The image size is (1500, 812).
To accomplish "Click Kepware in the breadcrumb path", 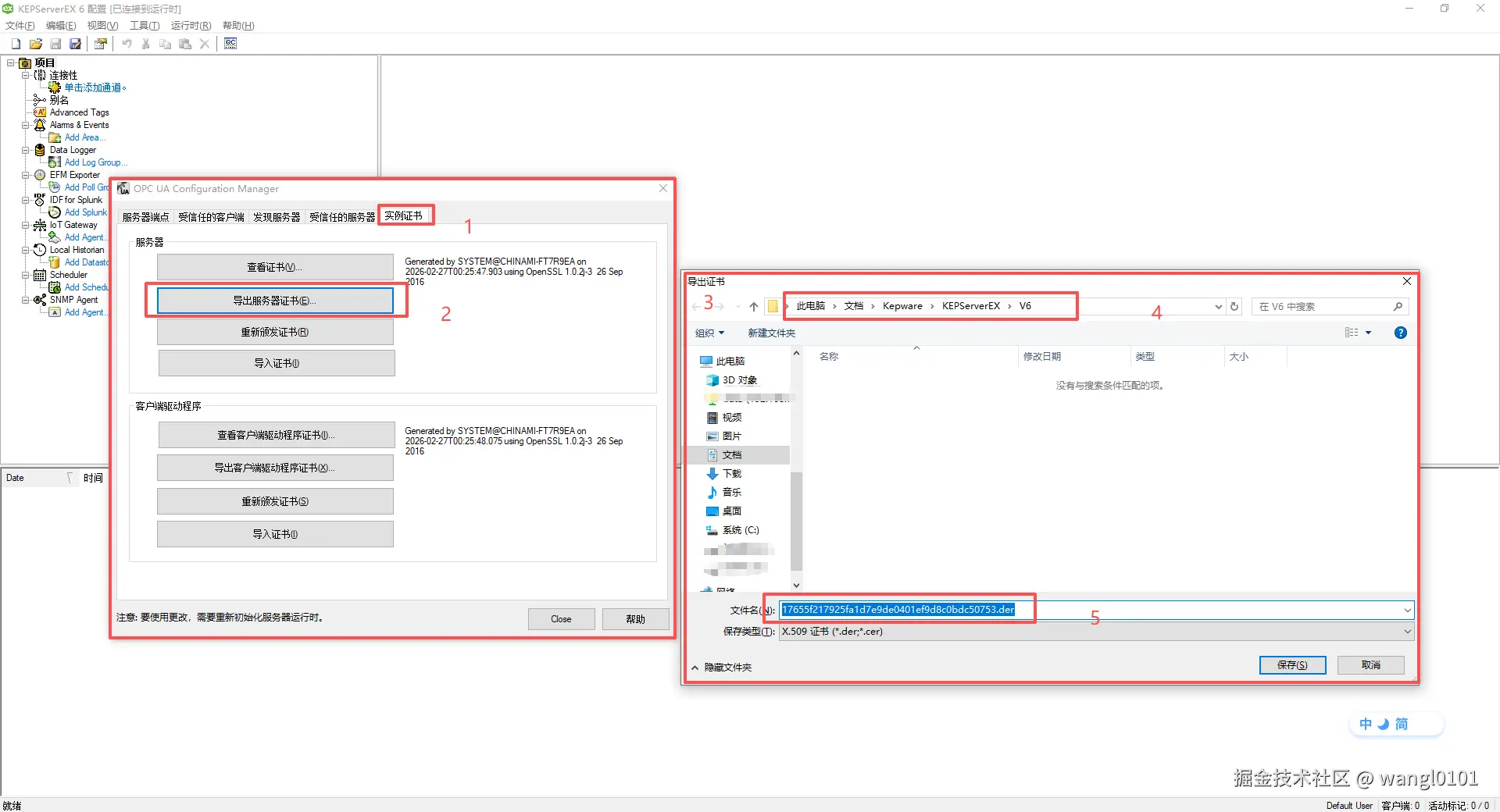I will tap(902, 306).
